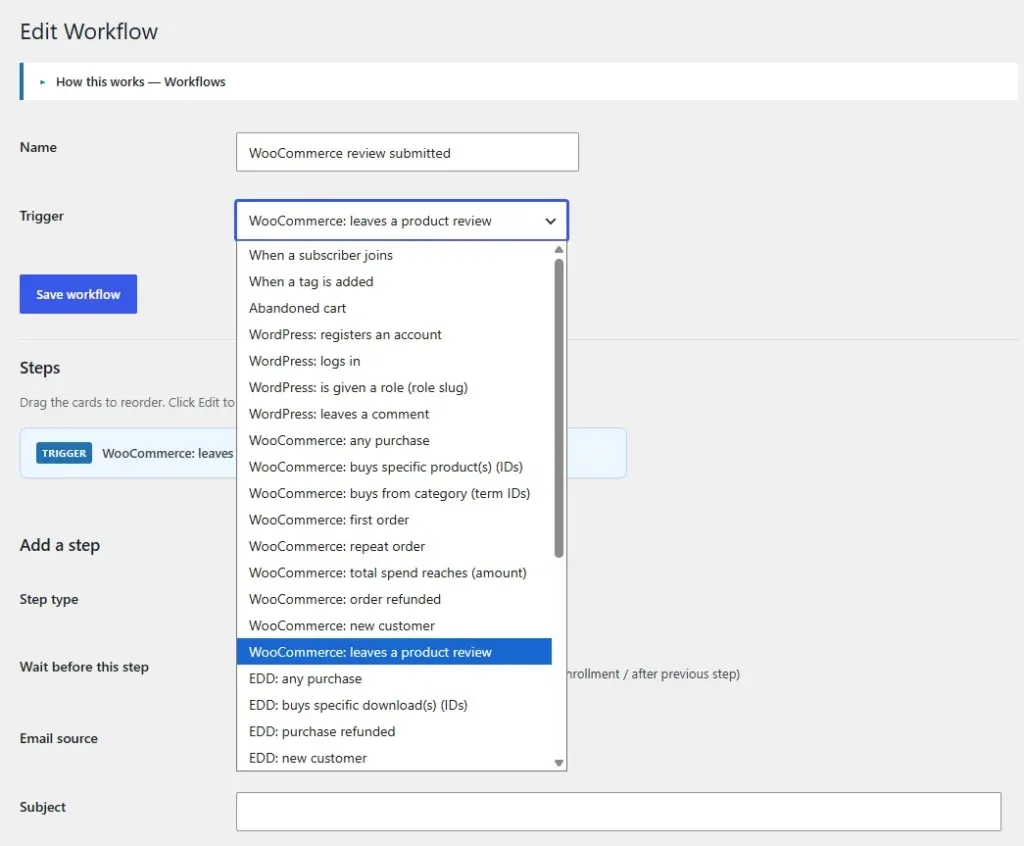Pick 'WooCommerce: repeat order' trigger
Screen dimensions: 1024x846
click(x=394, y=546)
